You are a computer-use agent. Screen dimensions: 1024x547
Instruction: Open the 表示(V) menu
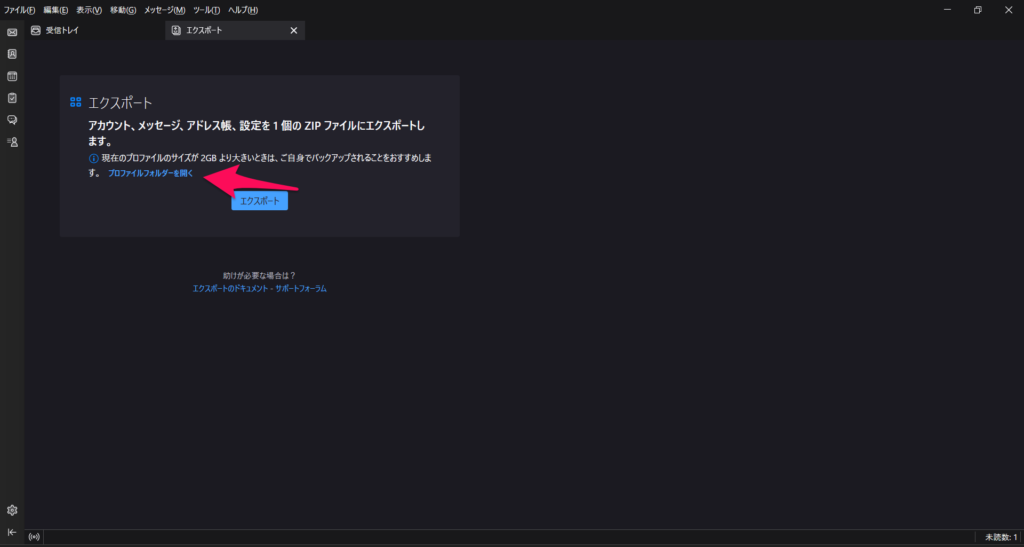click(89, 10)
